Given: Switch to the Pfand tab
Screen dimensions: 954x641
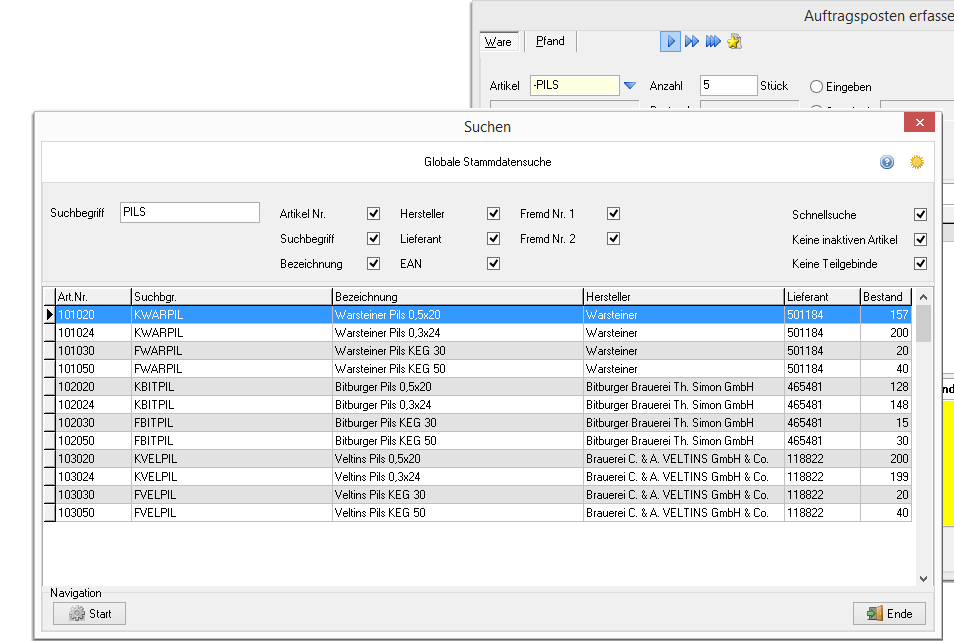Looking at the screenshot, I should 550,41.
